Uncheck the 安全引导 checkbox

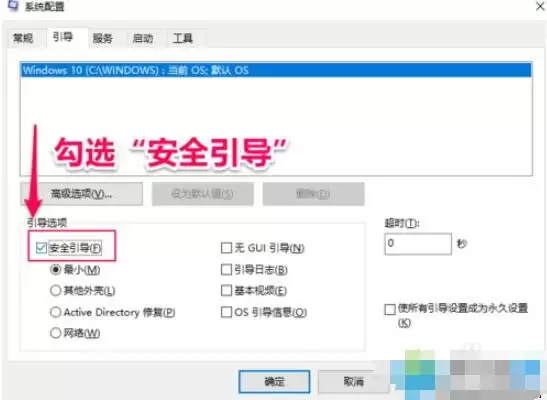click(x=41, y=248)
